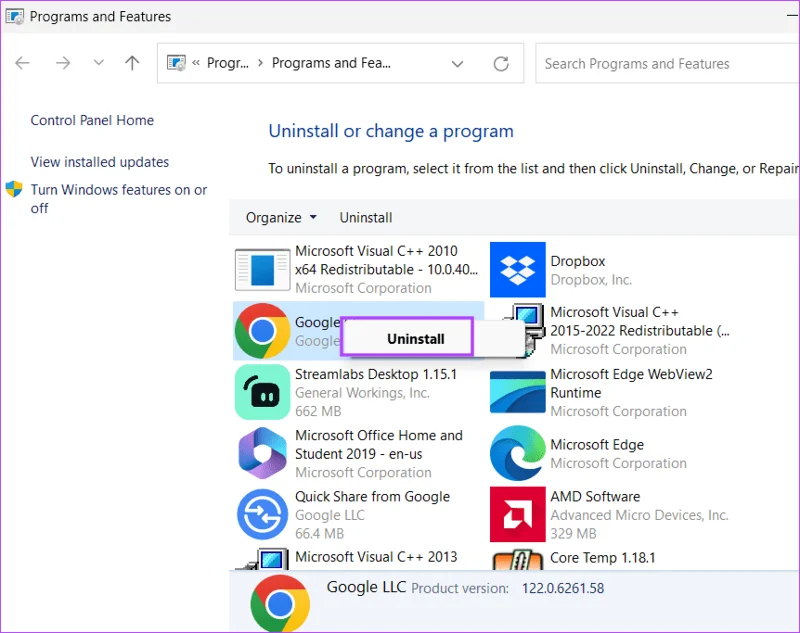Click '662 MB' size under Streamlabs
This screenshot has height=633, width=800.
point(318,411)
